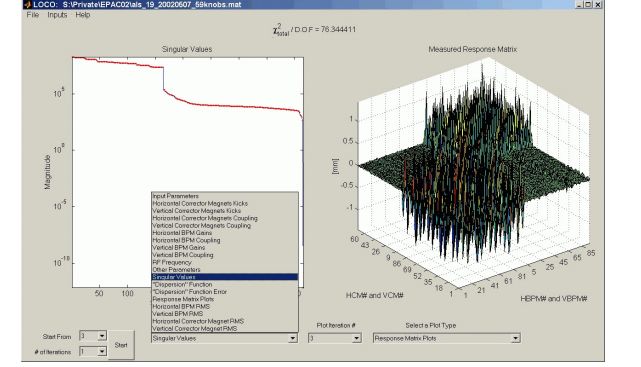The width and height of the screenshot is (641, 367).
Task: Click the Singular Values plot title
Action: [187, 49]
